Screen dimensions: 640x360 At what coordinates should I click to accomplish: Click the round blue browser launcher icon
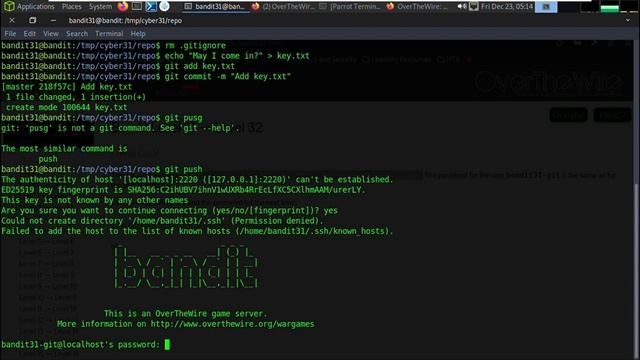(164, 6)
